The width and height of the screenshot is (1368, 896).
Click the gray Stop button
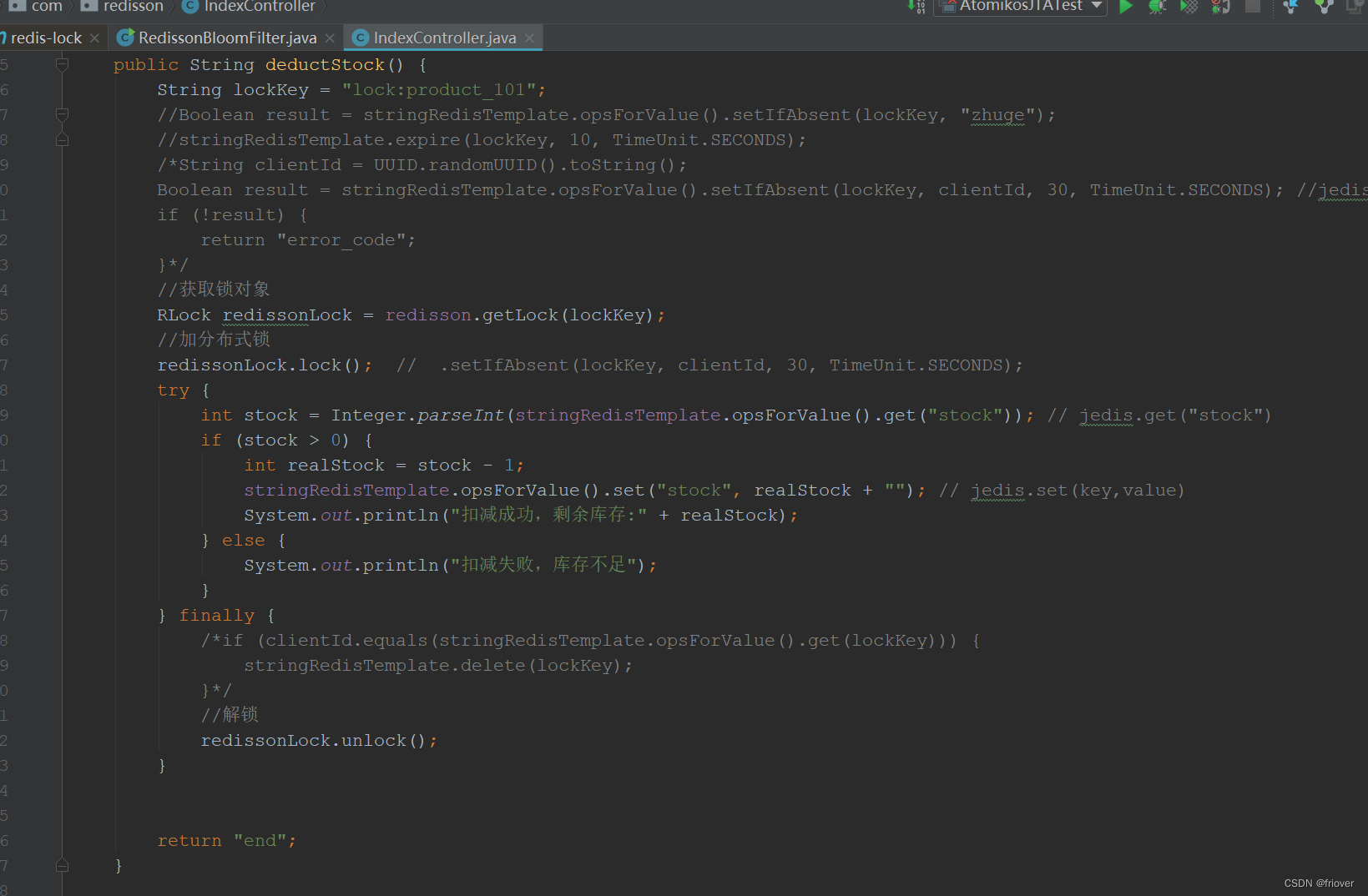1253,7
